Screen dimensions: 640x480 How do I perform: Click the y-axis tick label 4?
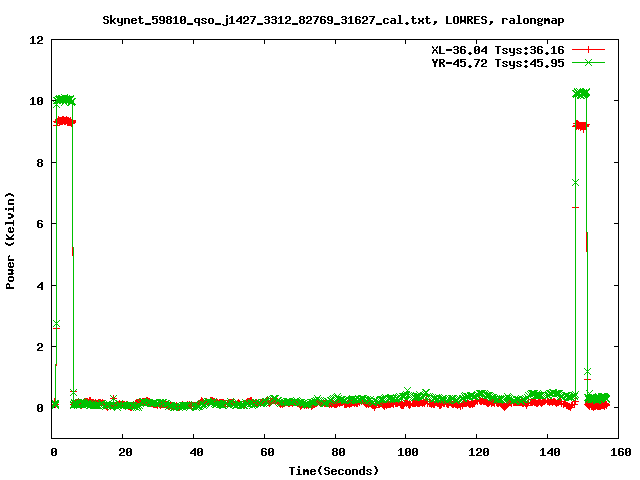(x=40, y=286)
